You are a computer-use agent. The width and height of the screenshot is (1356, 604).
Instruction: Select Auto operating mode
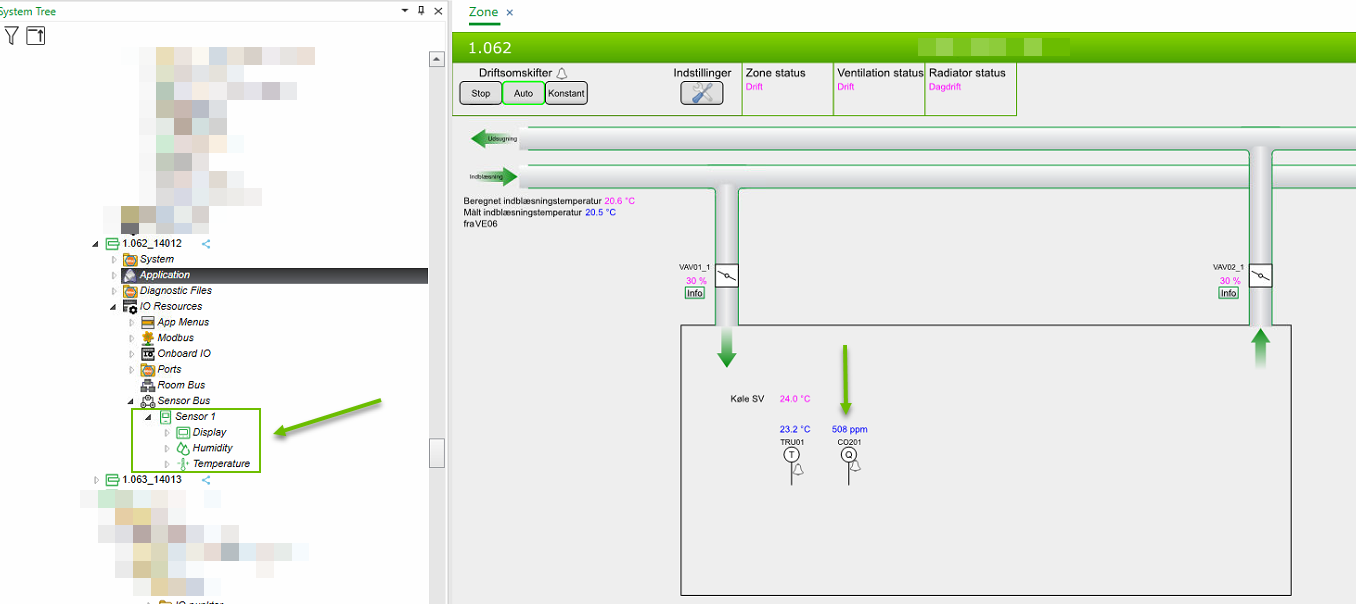tap(524, 93)
